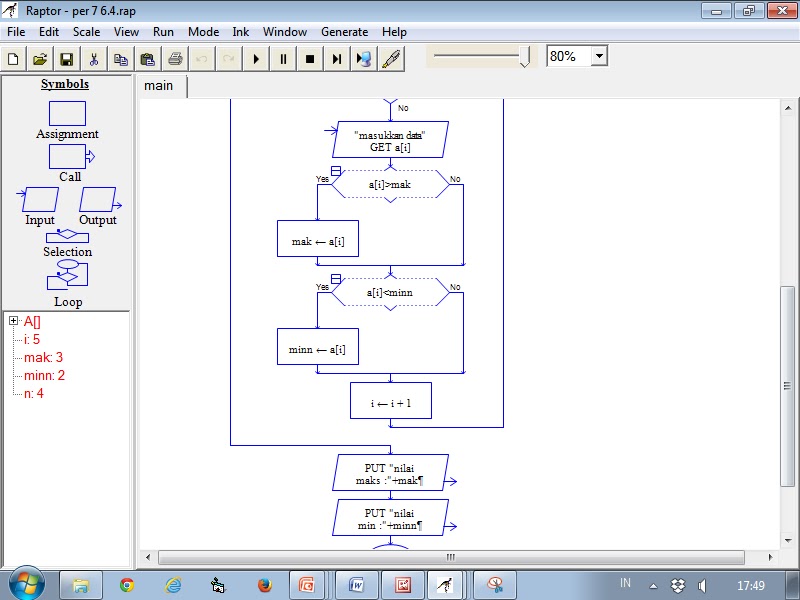800x600 pixels.
Task: Click the Dropbox tray icon
Action: (x=678, y=586)
